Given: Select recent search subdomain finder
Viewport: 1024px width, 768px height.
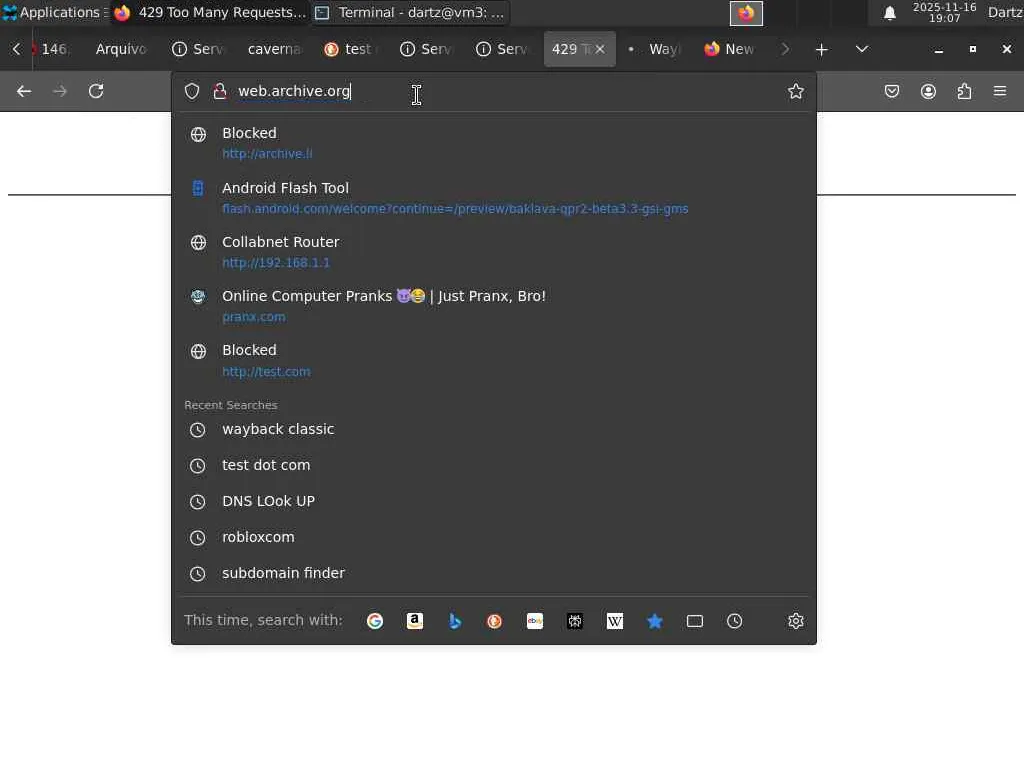Looking at the screenshot, I should (494, 573).
